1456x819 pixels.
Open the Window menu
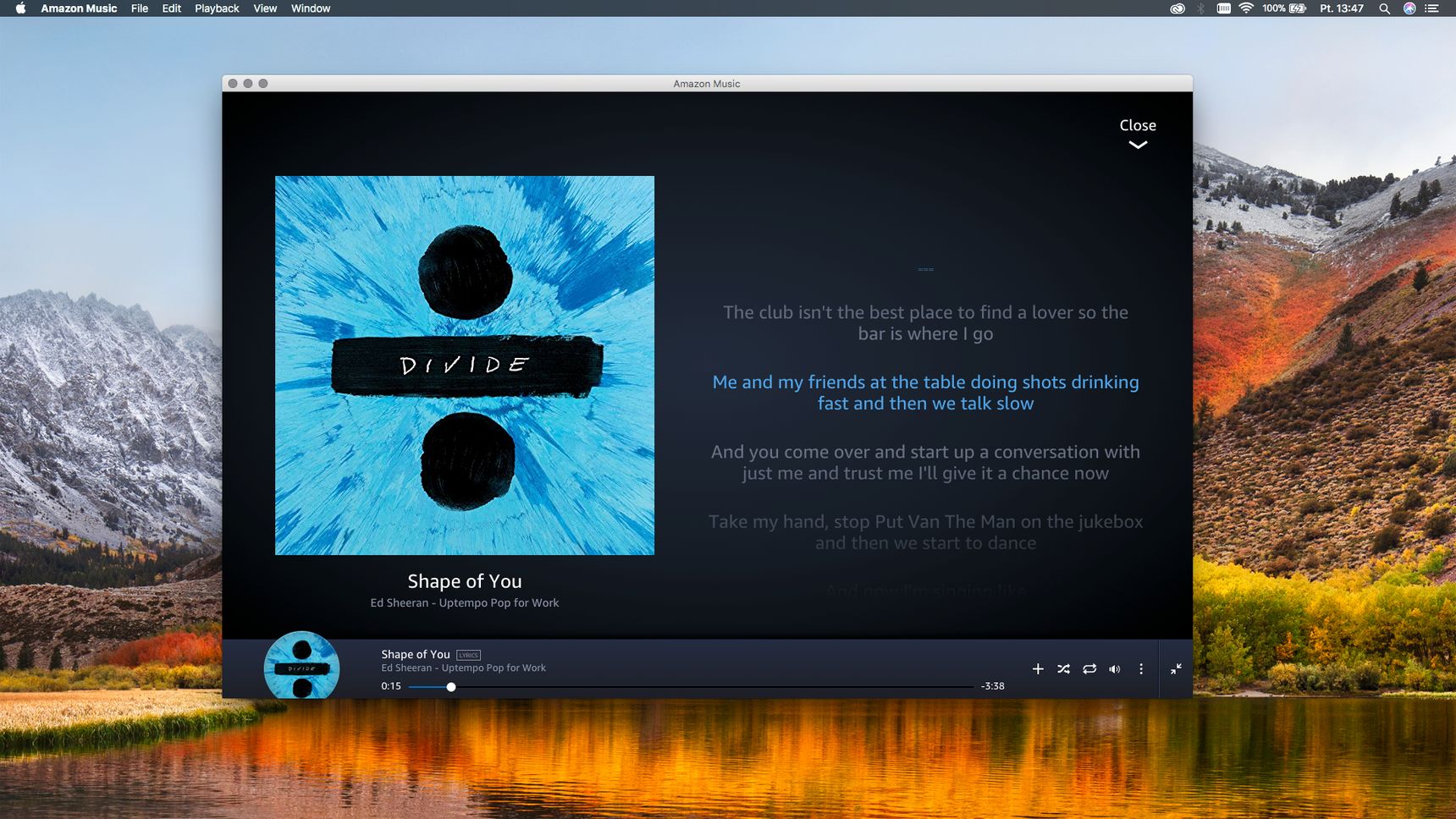click(x=311, y=8)
